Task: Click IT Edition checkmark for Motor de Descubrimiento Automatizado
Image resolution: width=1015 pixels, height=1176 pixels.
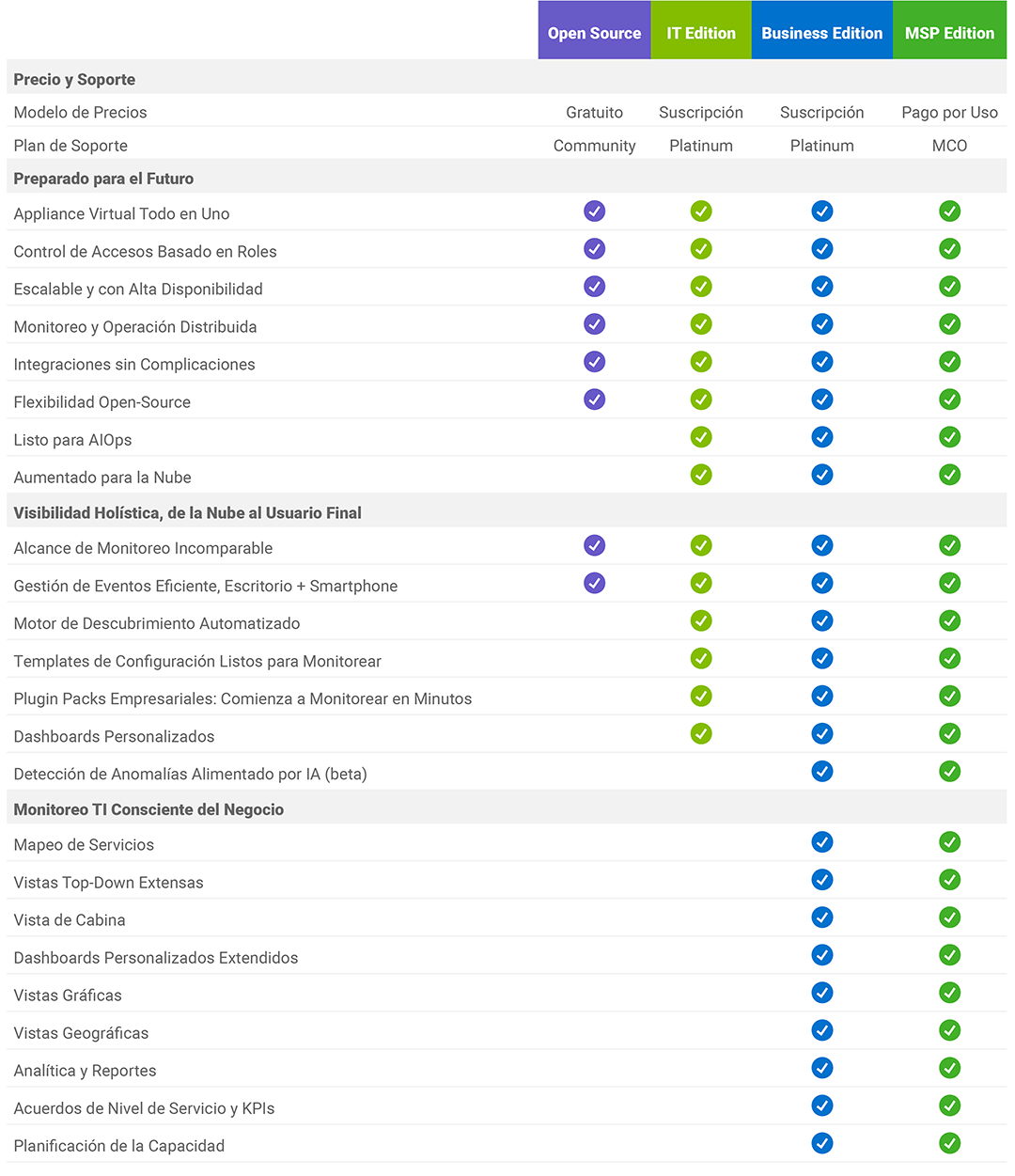Action: [701, 620]
